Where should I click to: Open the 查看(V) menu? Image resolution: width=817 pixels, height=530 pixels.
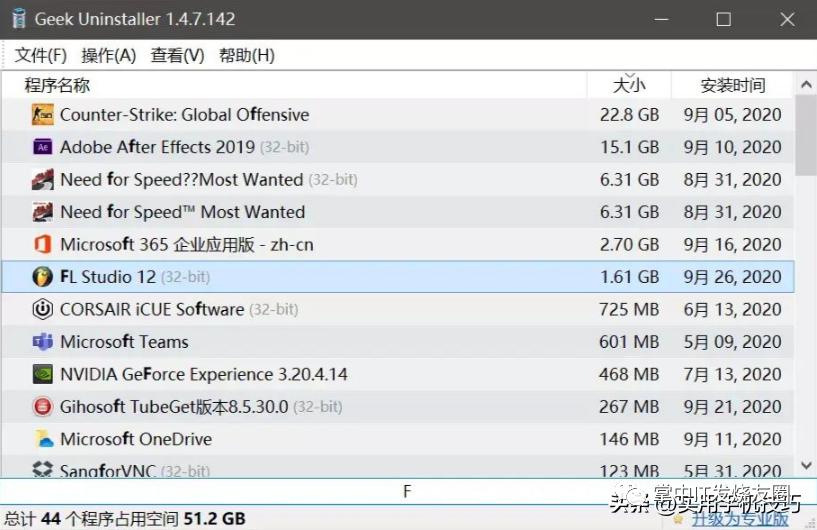(x=177, y=55)
